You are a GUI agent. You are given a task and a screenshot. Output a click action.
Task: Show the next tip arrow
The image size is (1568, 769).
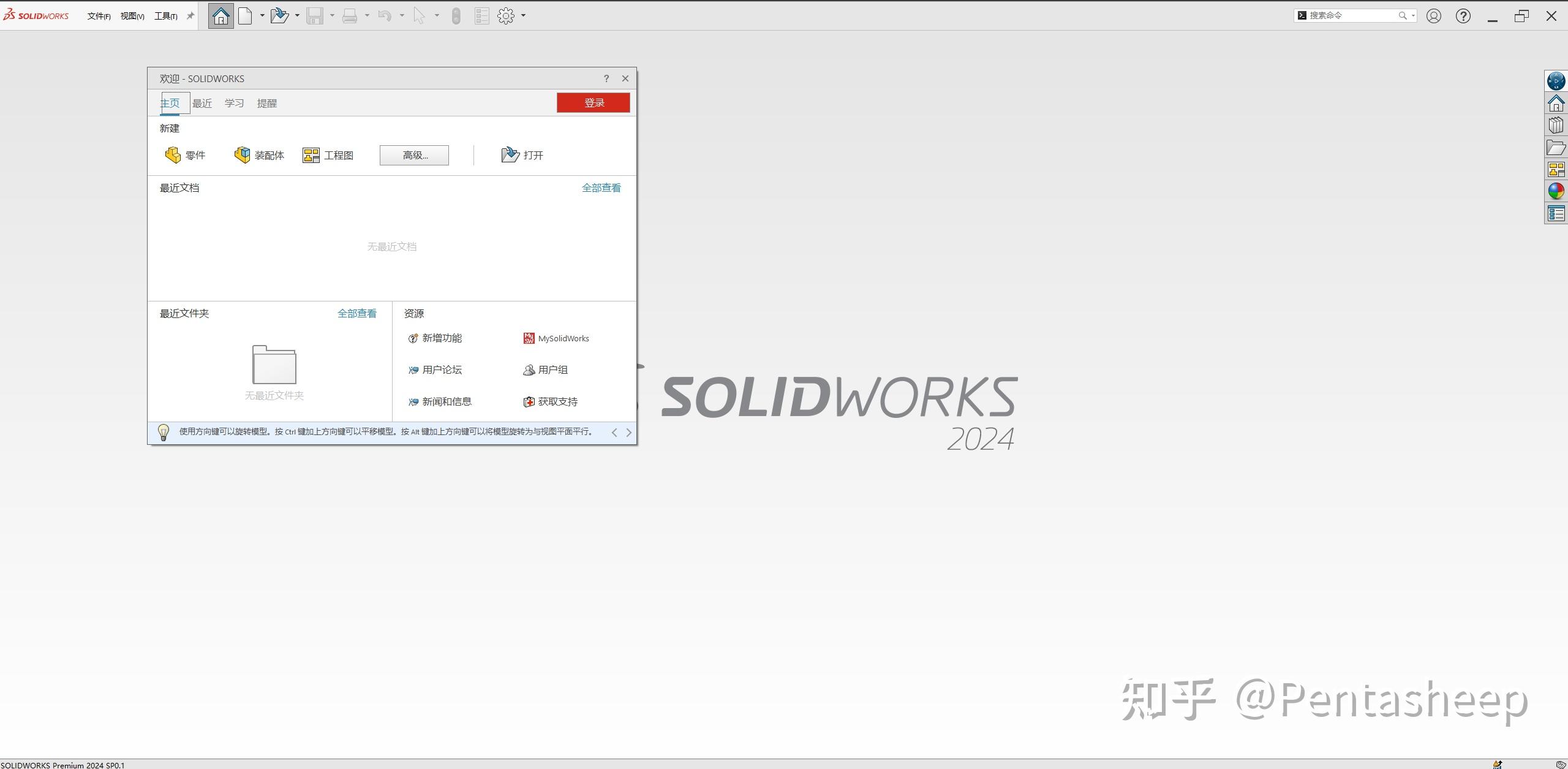pos(628,433)
